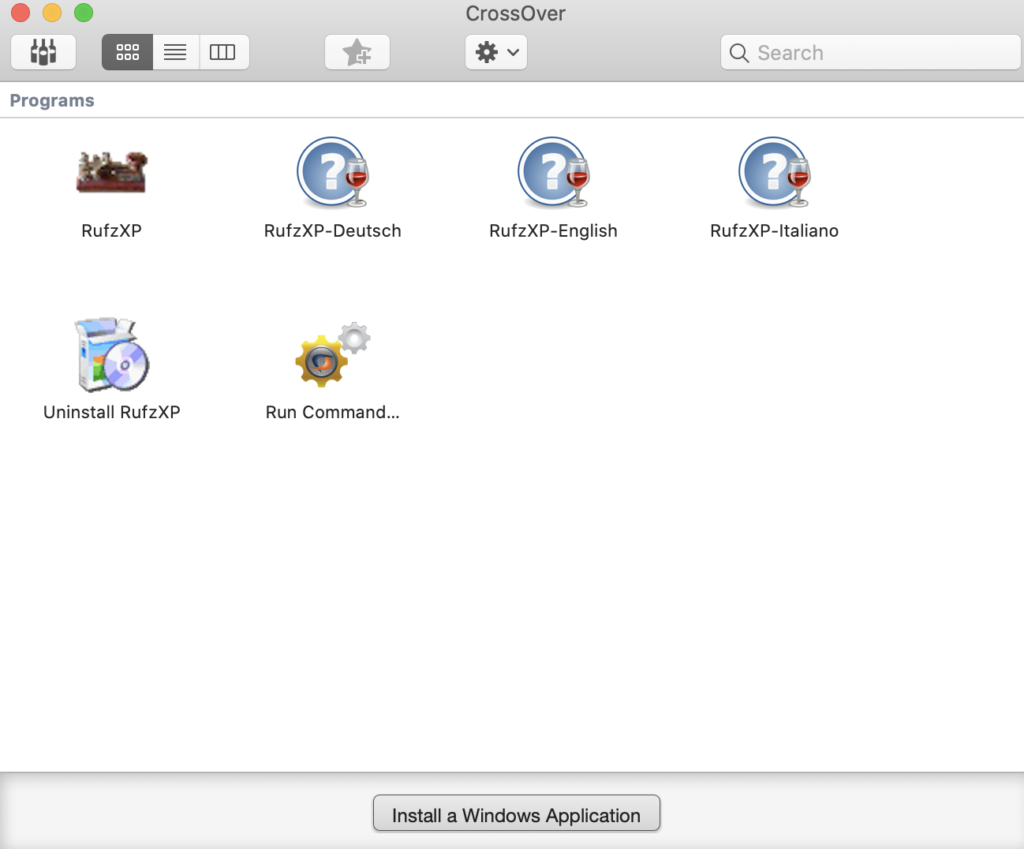Focus the Search input field
This screenshot has width=1024, height=849.
pyautogui.click(x=880, y=53)
